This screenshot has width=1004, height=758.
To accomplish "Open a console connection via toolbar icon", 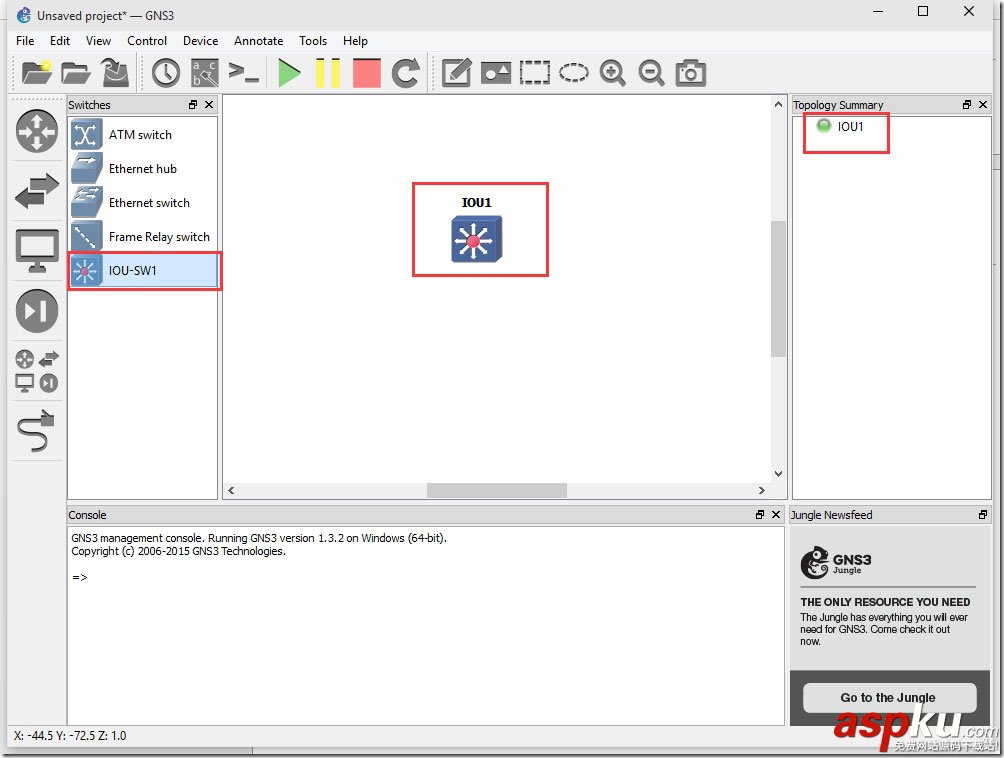I will (x=242, y=72).
